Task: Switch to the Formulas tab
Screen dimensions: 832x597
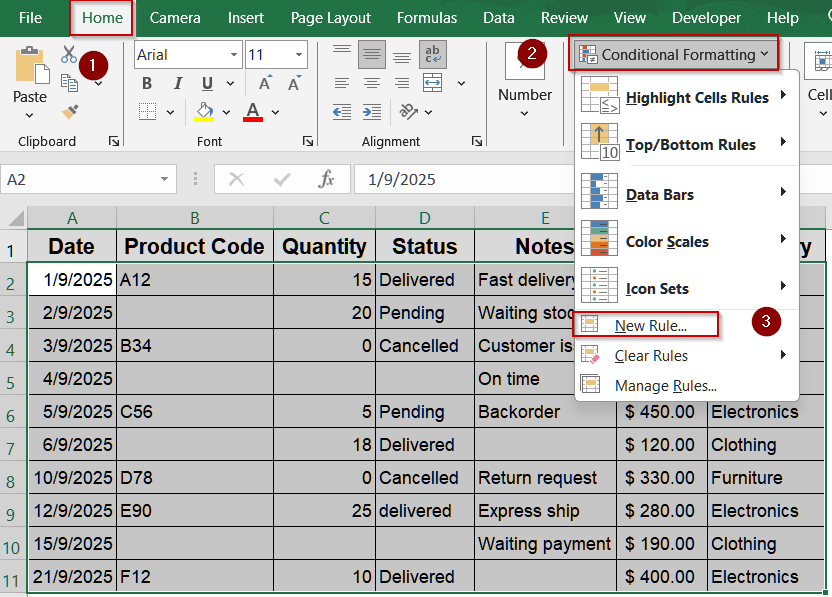Action: (x=427, y=18)
